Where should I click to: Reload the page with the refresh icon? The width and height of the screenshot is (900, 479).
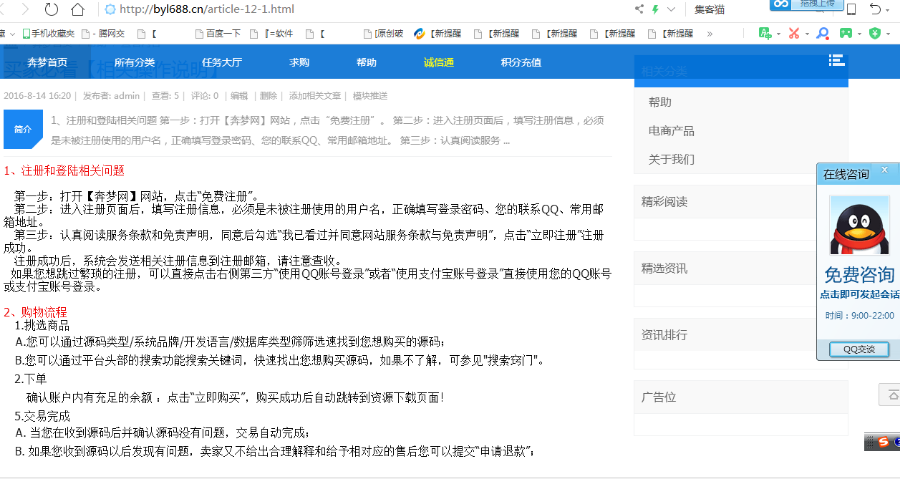pos(51,9)
